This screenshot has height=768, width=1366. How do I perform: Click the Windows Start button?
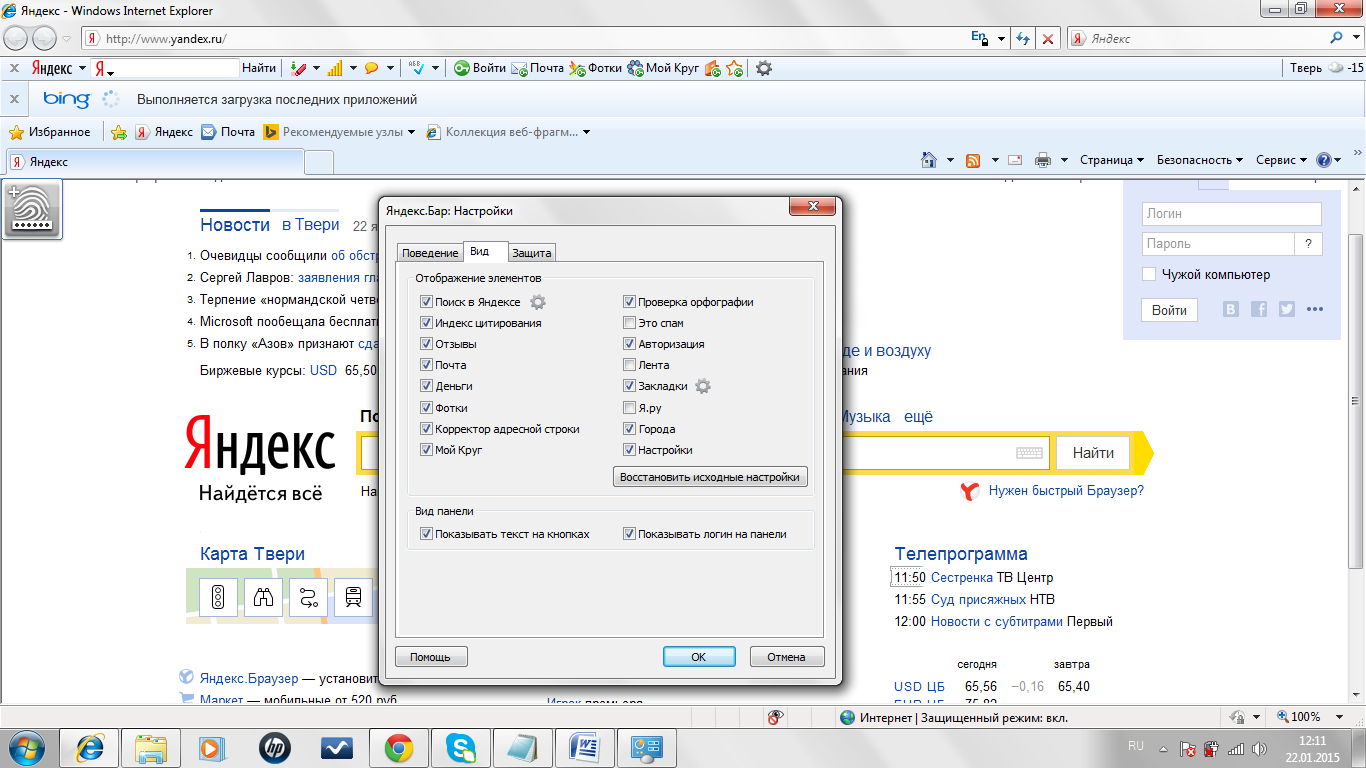tap(27, 747)
